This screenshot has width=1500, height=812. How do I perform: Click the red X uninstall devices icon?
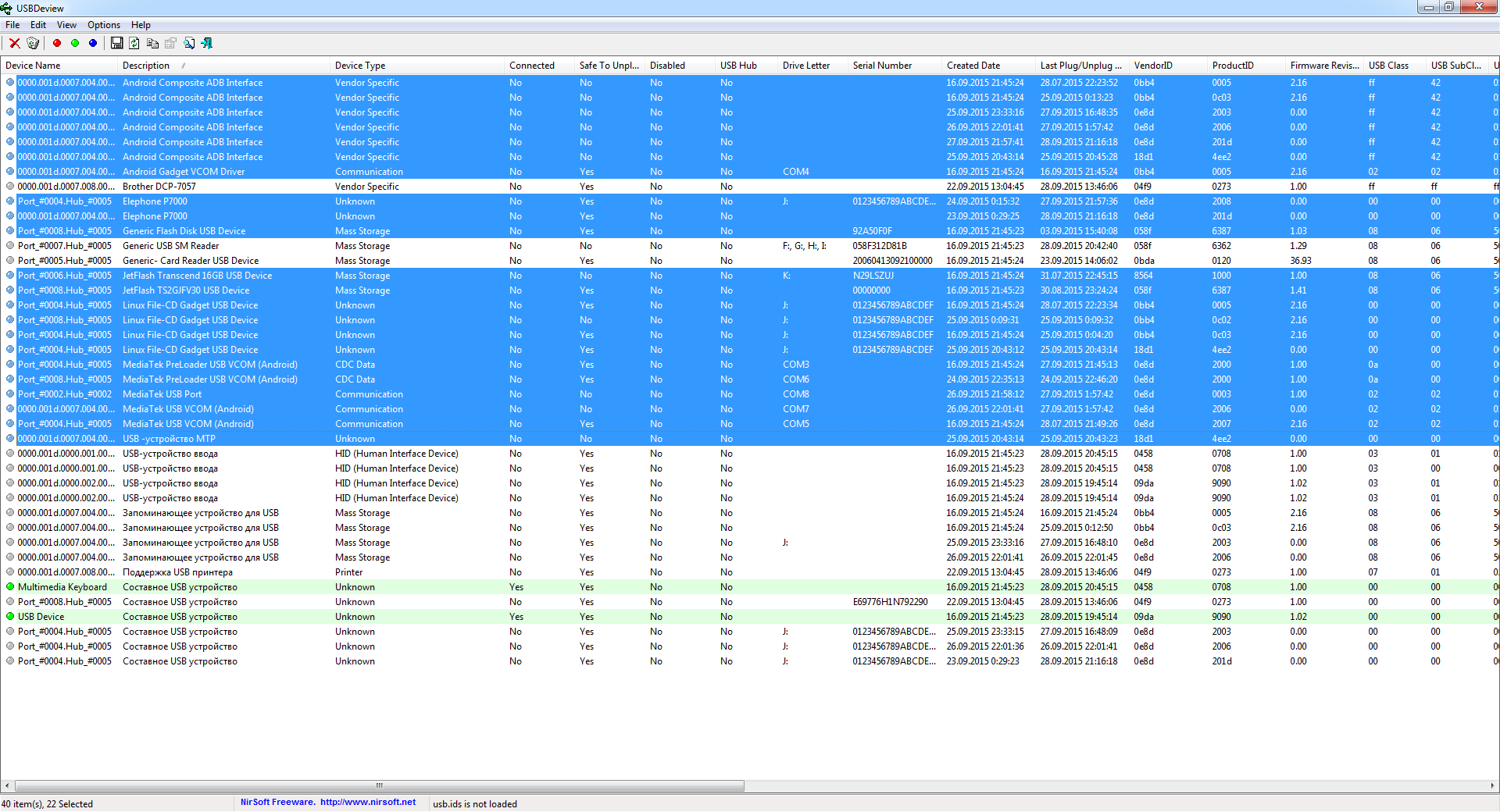point(14,44)
